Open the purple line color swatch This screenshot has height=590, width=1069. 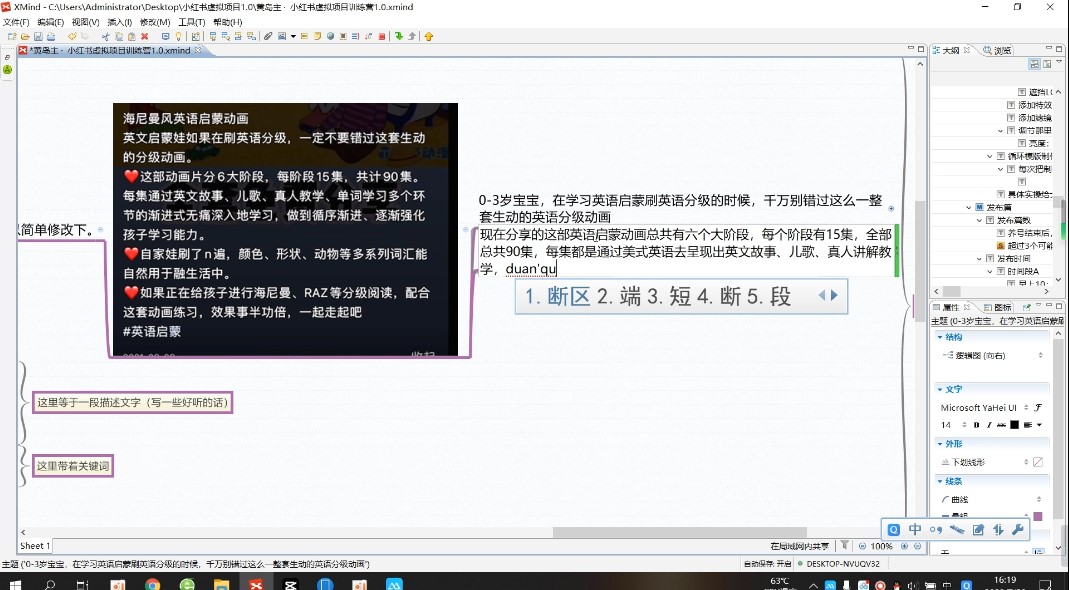pyautogui.click(x=1038, y=516)
